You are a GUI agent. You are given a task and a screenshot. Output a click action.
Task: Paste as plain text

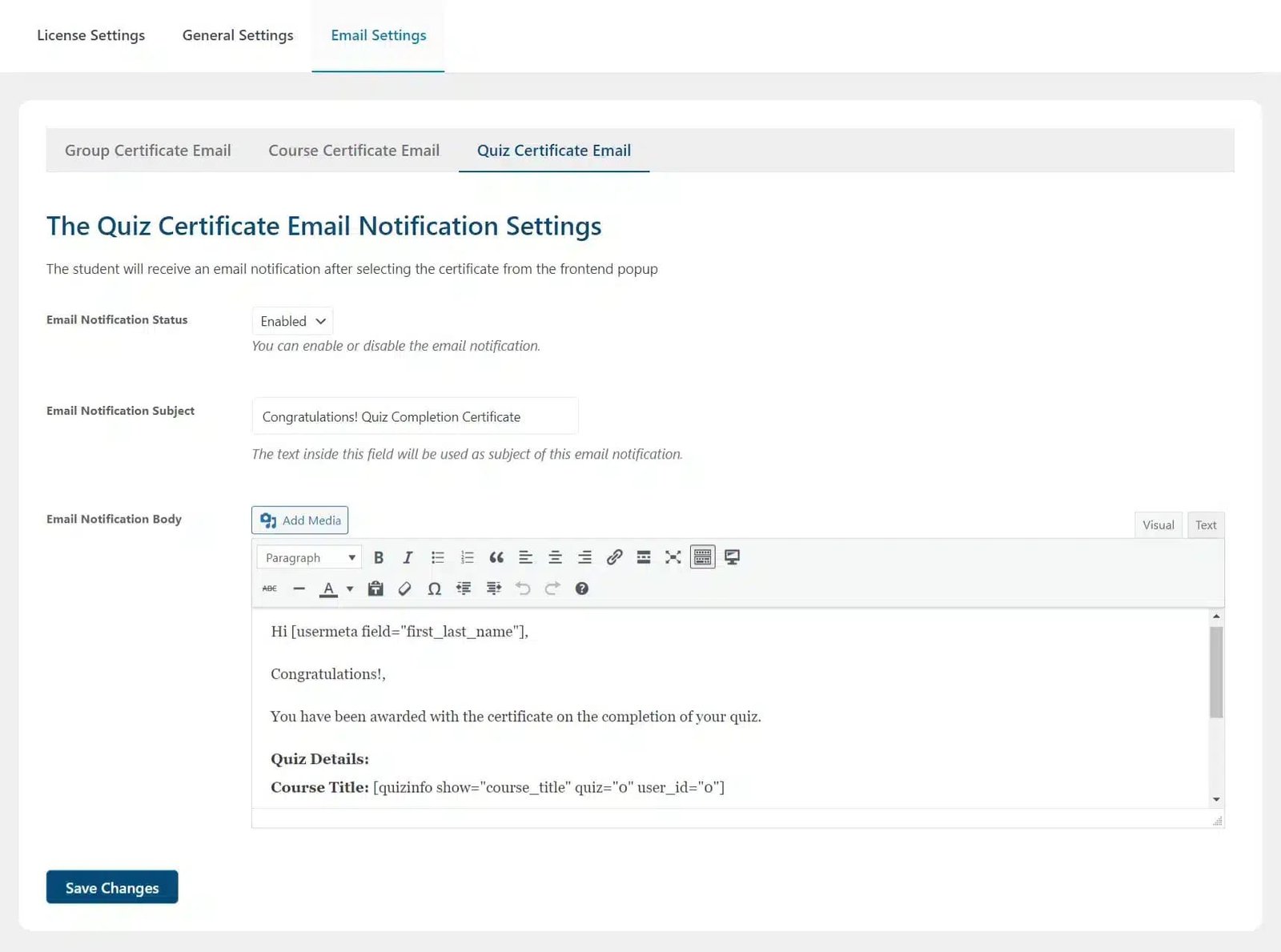375,588
